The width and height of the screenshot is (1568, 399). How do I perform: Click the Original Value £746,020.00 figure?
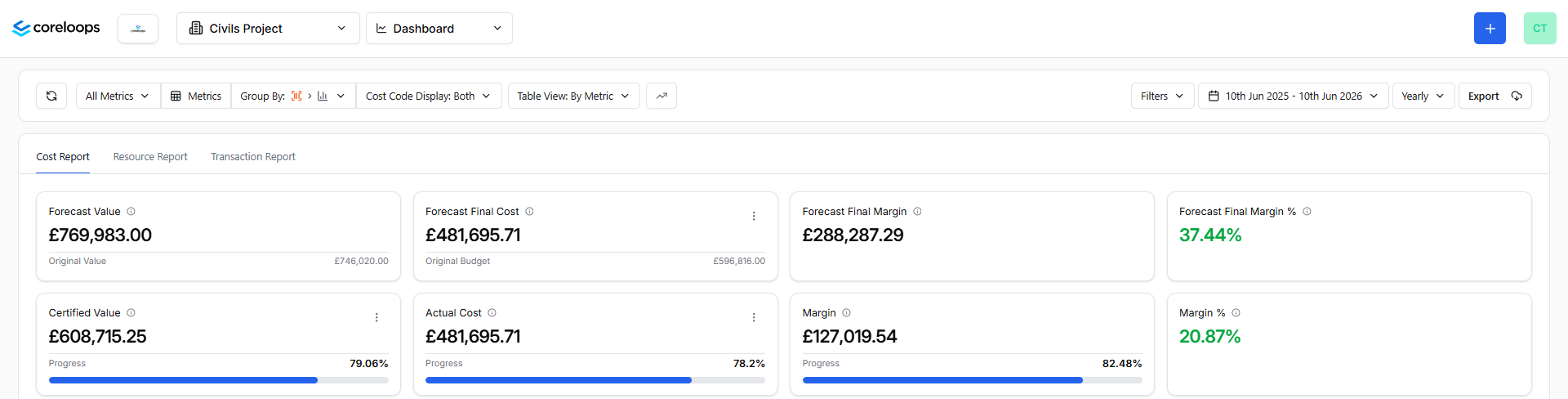pyautogui.click(x=361, y=262)
